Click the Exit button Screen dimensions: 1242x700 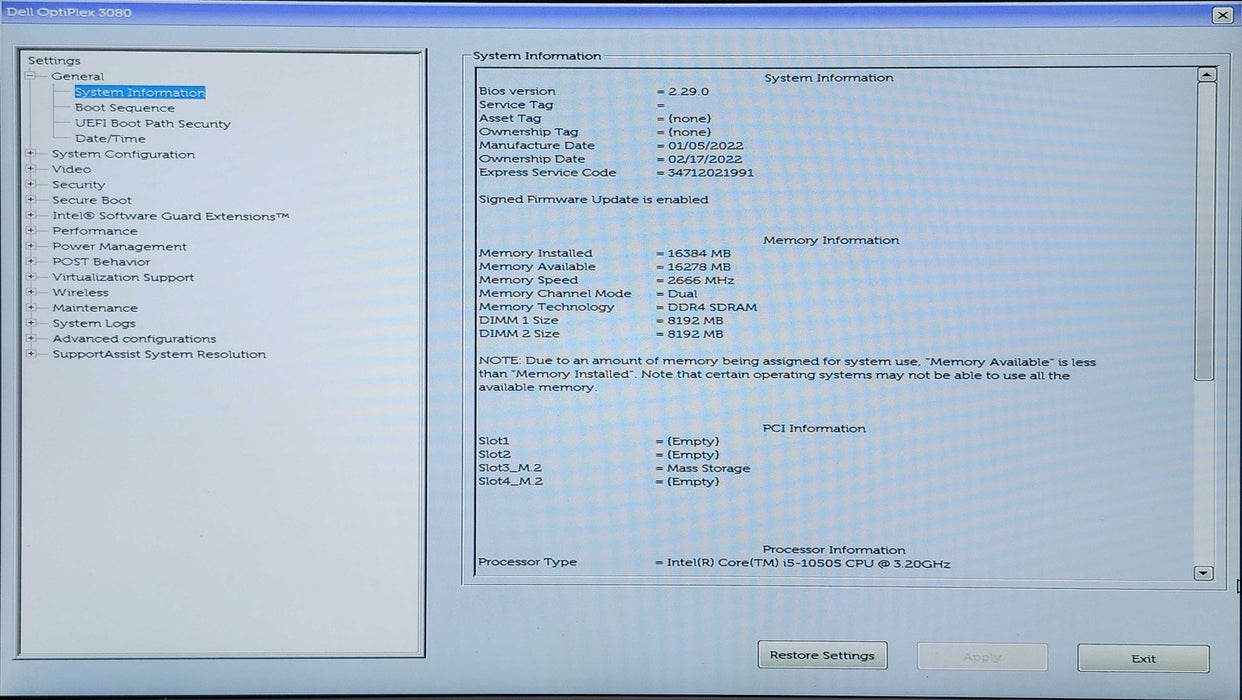1143,658
